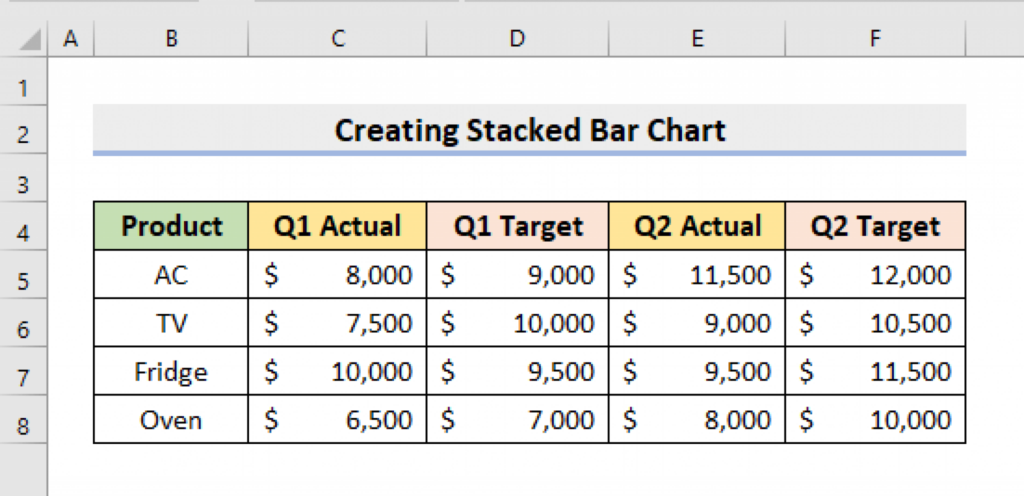Click the AC product cell
Screen dimensions: 1024x496
point(171,274)
